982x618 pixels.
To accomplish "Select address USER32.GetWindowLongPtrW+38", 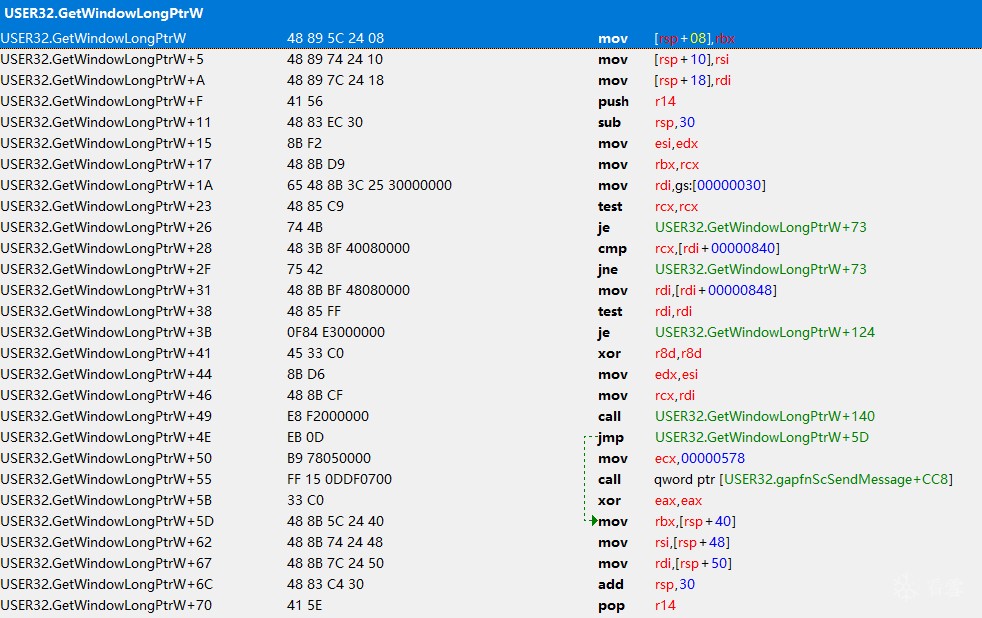I will point(106,311).
